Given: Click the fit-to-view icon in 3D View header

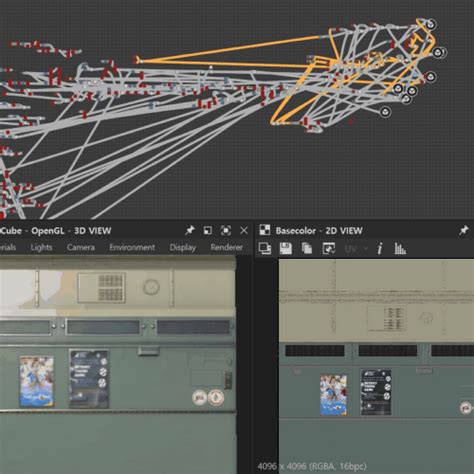Looking at the screenshot, I should (x=226, y=230).
